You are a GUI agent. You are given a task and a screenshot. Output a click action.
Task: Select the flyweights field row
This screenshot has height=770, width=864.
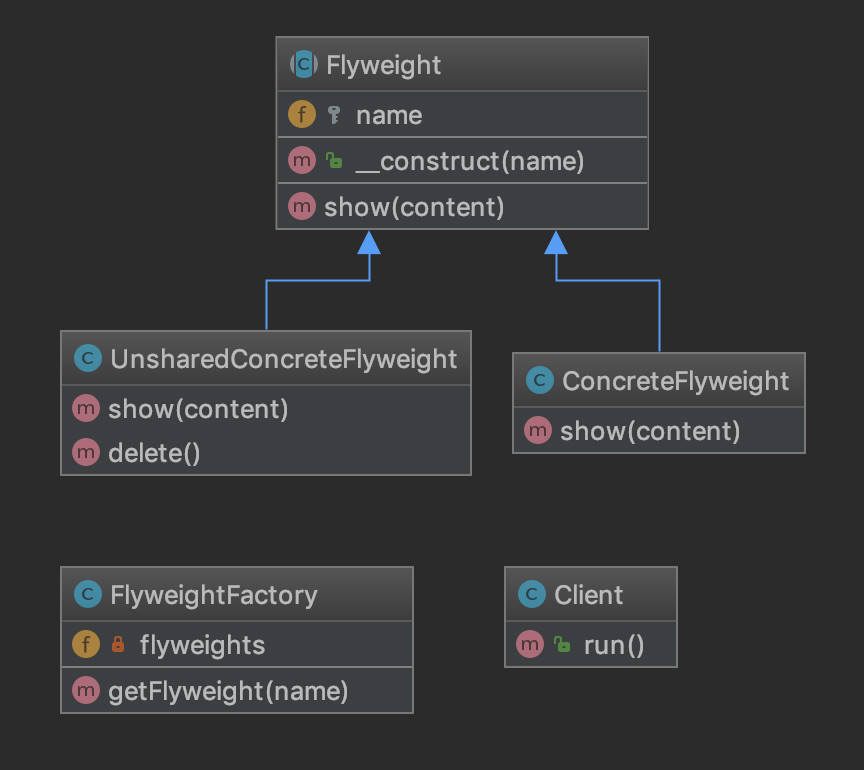[x=202, y=645]
